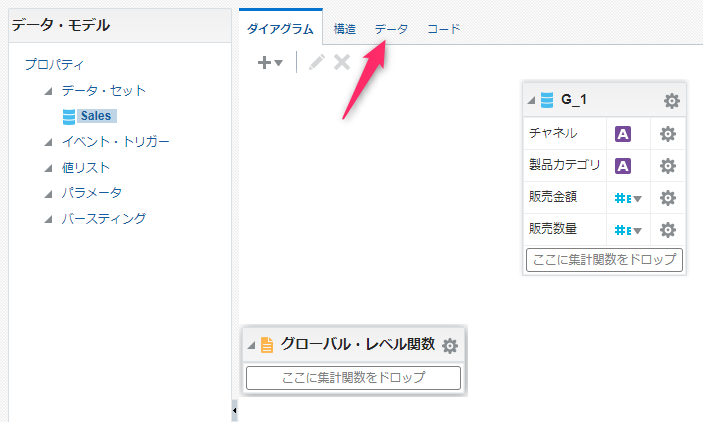Open the plus add-new dropdown in toolbar

pos(270,63)
